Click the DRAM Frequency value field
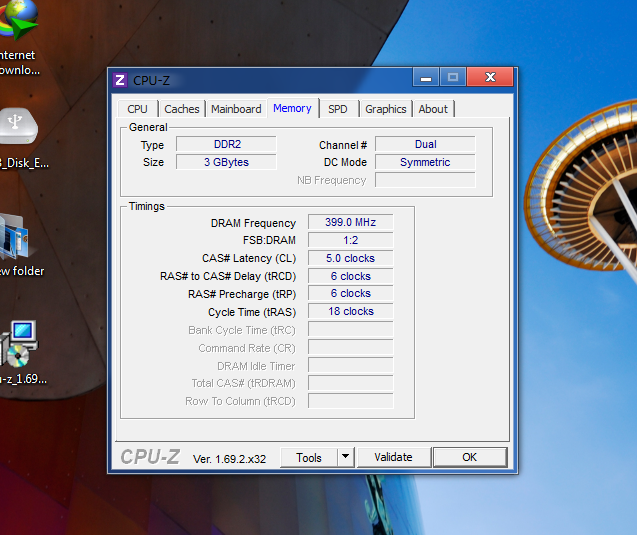This screenshot has height=535, width=637. 350,223
